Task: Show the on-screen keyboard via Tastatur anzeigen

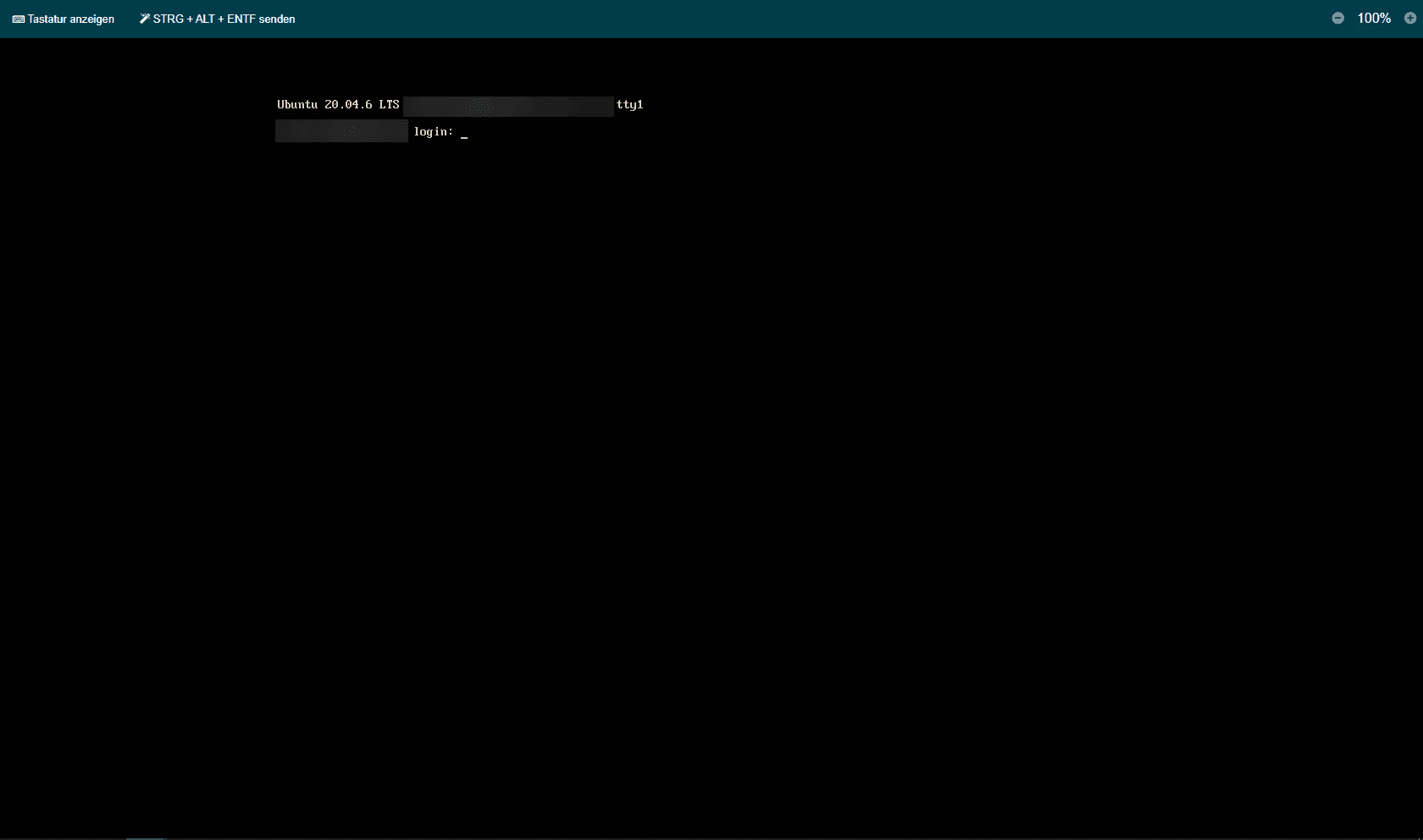Action: coord(64,18)
